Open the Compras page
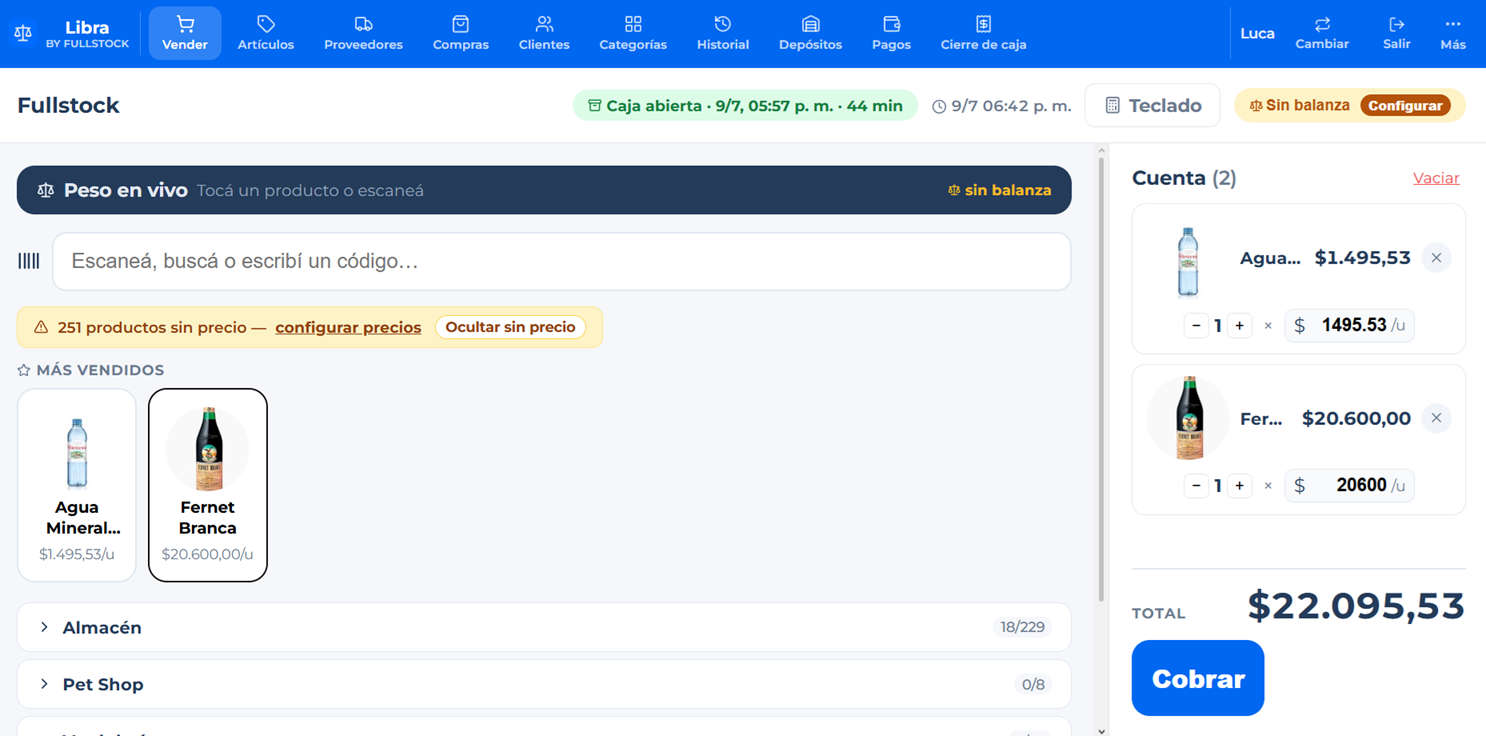 461,33
